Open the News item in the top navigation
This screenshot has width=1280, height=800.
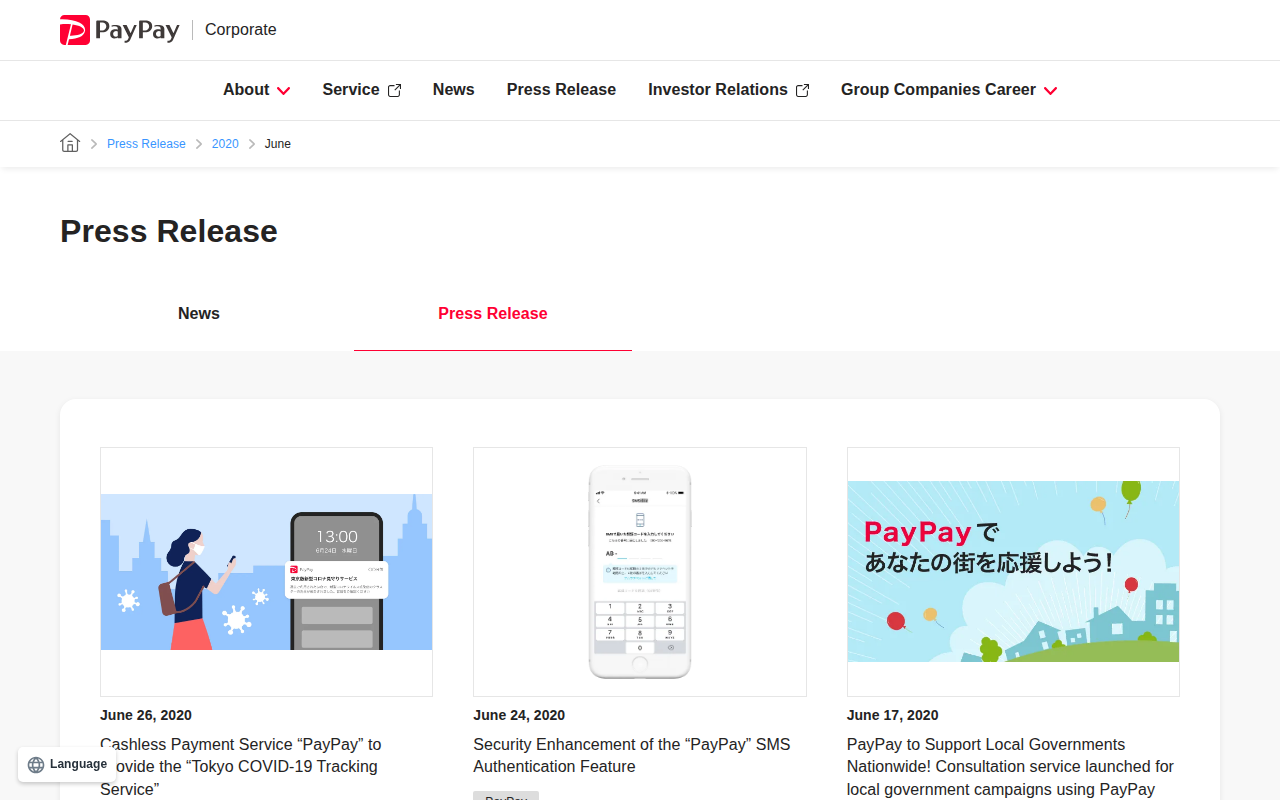coord(453,90)
